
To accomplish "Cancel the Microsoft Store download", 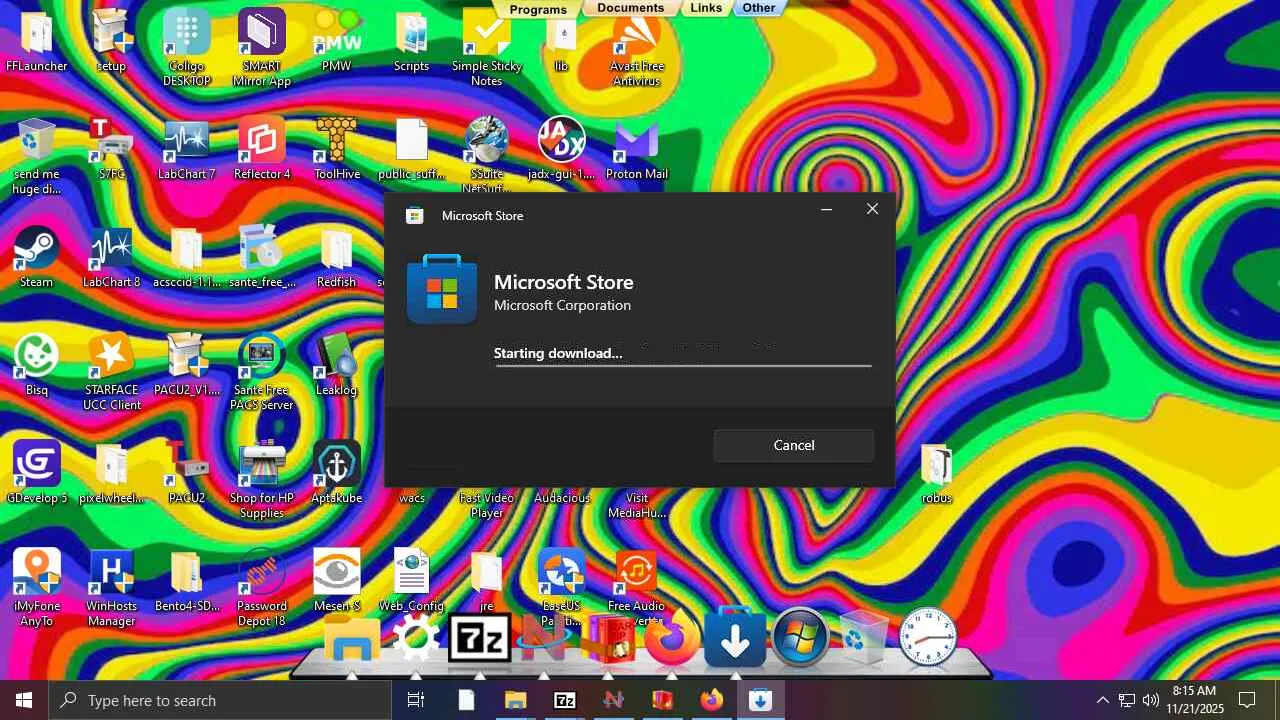I will click(794, 445).
